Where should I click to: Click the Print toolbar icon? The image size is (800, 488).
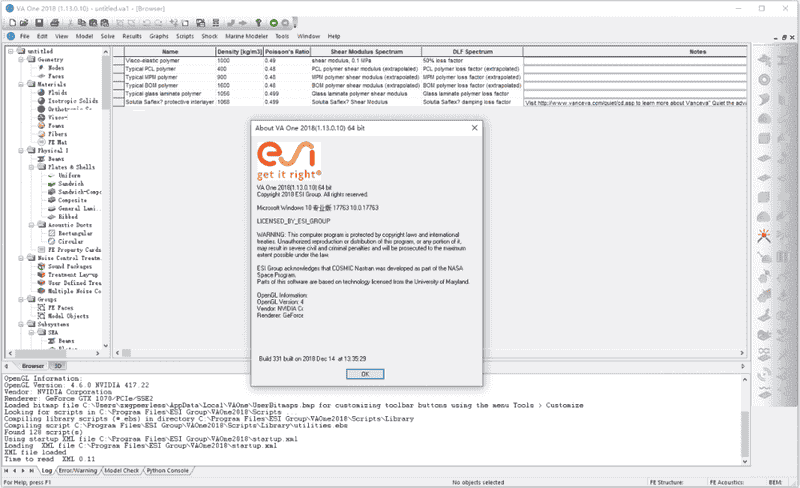click(55, 23)
